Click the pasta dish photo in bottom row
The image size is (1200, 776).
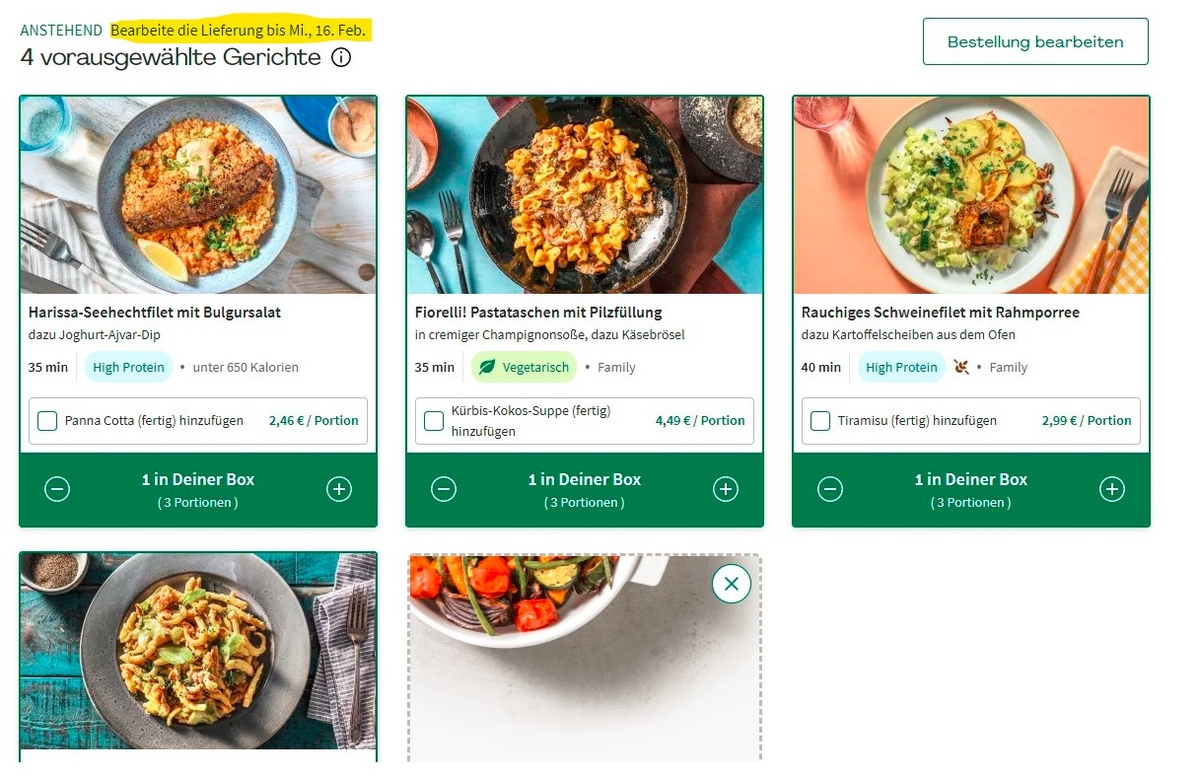(x=198, y=655)
